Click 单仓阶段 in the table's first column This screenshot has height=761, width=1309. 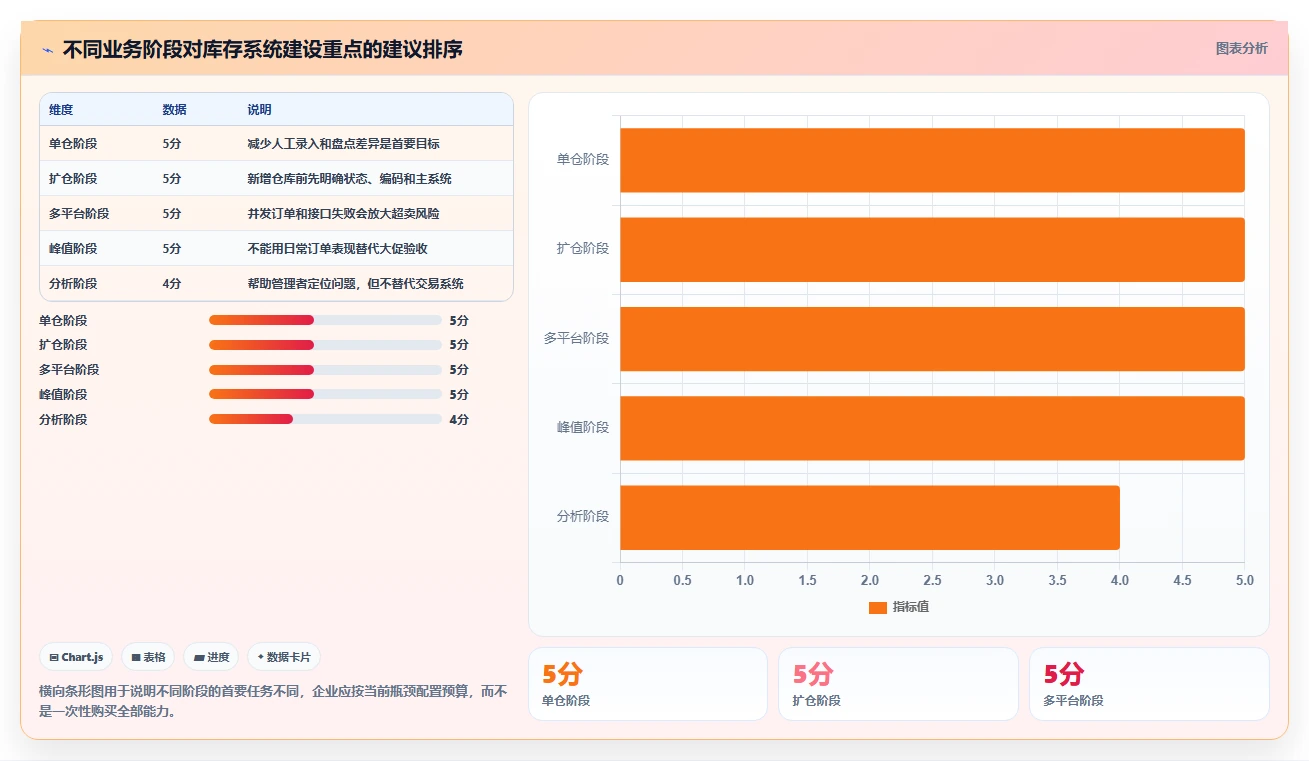73,144
